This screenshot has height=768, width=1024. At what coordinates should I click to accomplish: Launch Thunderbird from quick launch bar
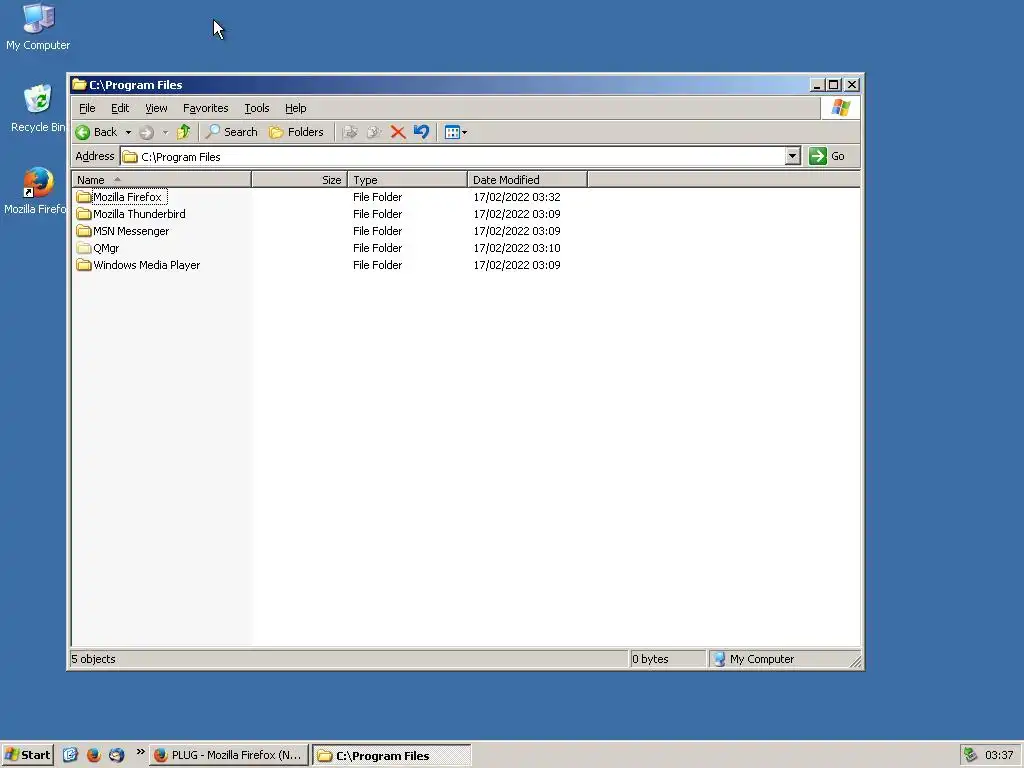(x=116, y=755)
